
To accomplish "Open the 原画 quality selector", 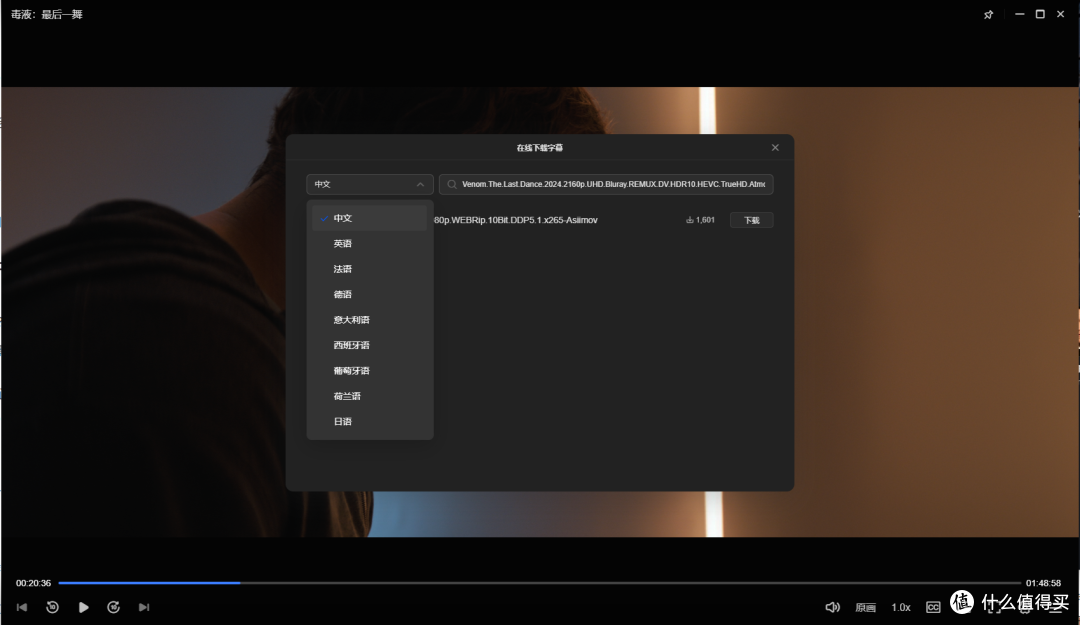I will 865,607.
